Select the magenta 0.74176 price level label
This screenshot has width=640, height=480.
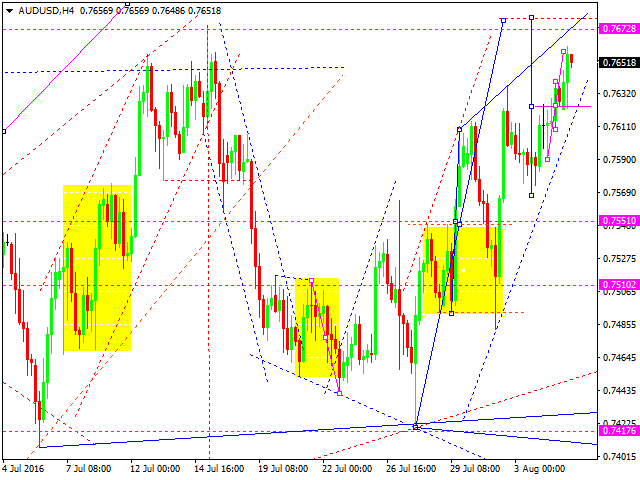click(x=619, y=430)
